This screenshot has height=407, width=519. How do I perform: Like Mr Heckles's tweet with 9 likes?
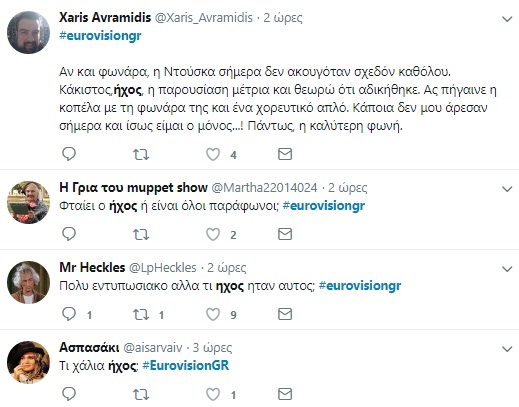[x=213, y=314]
